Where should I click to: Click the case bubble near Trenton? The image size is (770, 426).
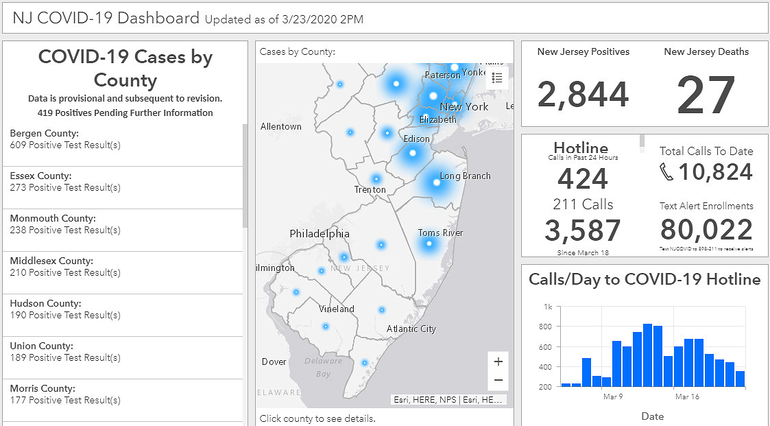coord(375,178)
